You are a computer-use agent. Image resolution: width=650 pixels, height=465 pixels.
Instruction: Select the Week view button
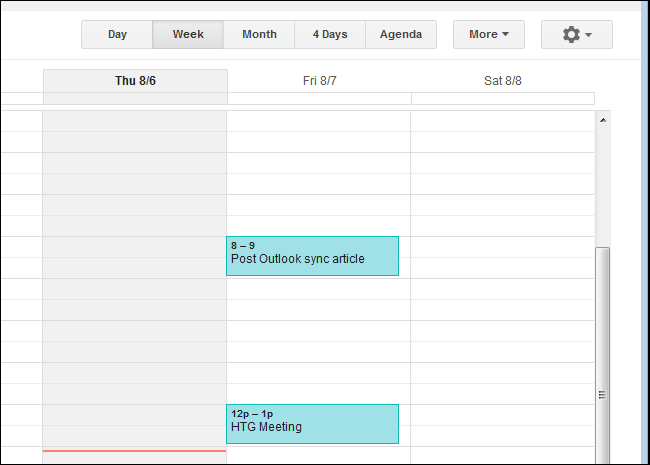click(188, 35)
